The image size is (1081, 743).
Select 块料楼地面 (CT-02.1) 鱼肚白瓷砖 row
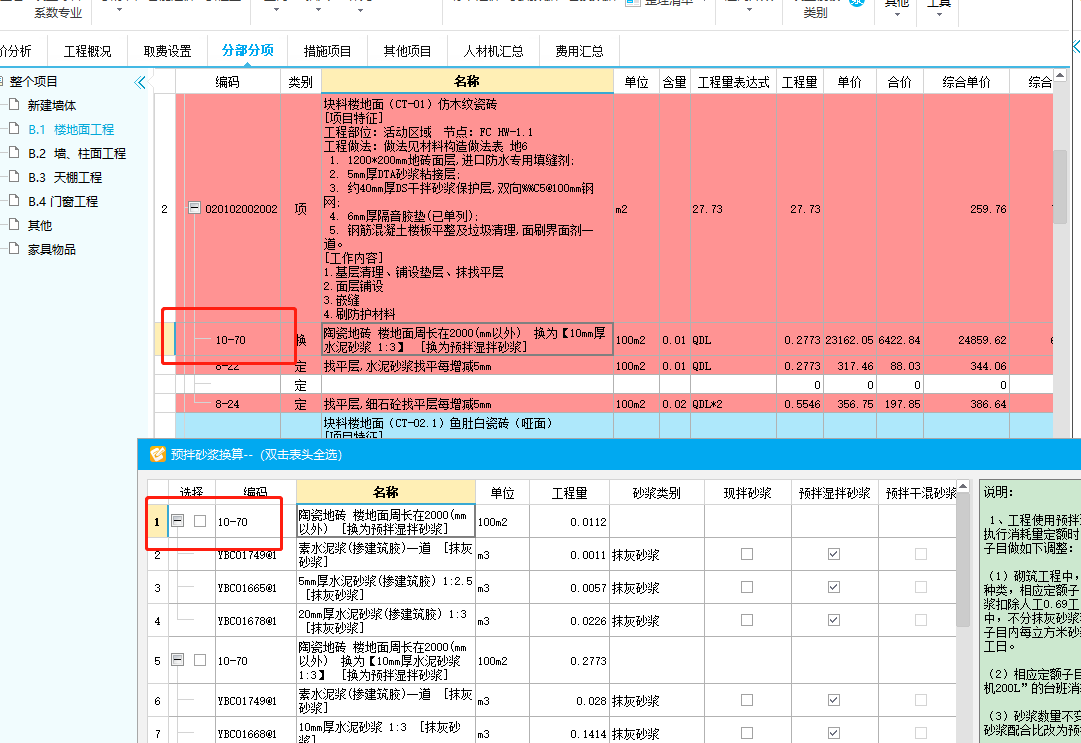(x=467, y=423)
